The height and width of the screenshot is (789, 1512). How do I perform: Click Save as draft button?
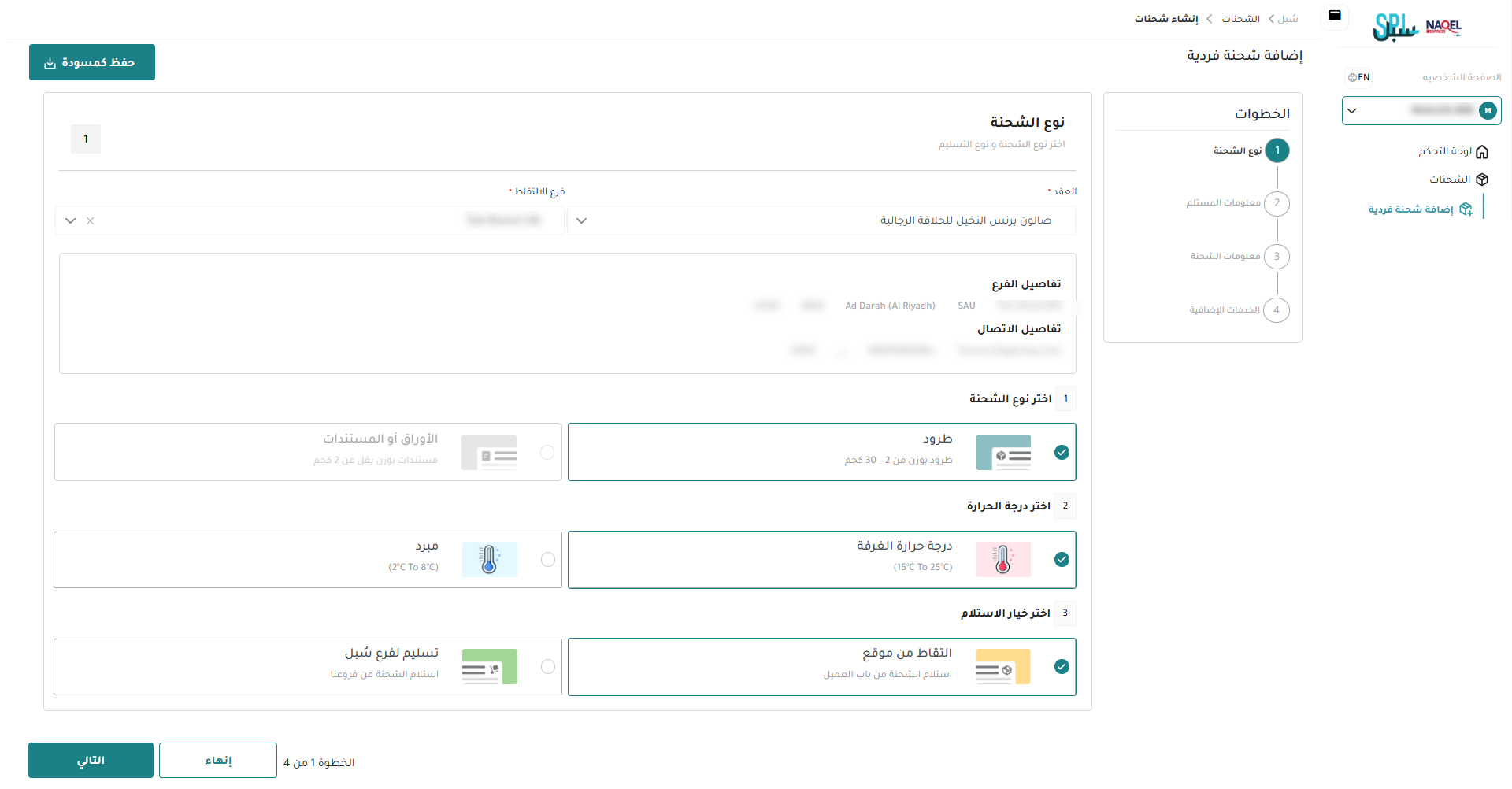tap(91, 62)
